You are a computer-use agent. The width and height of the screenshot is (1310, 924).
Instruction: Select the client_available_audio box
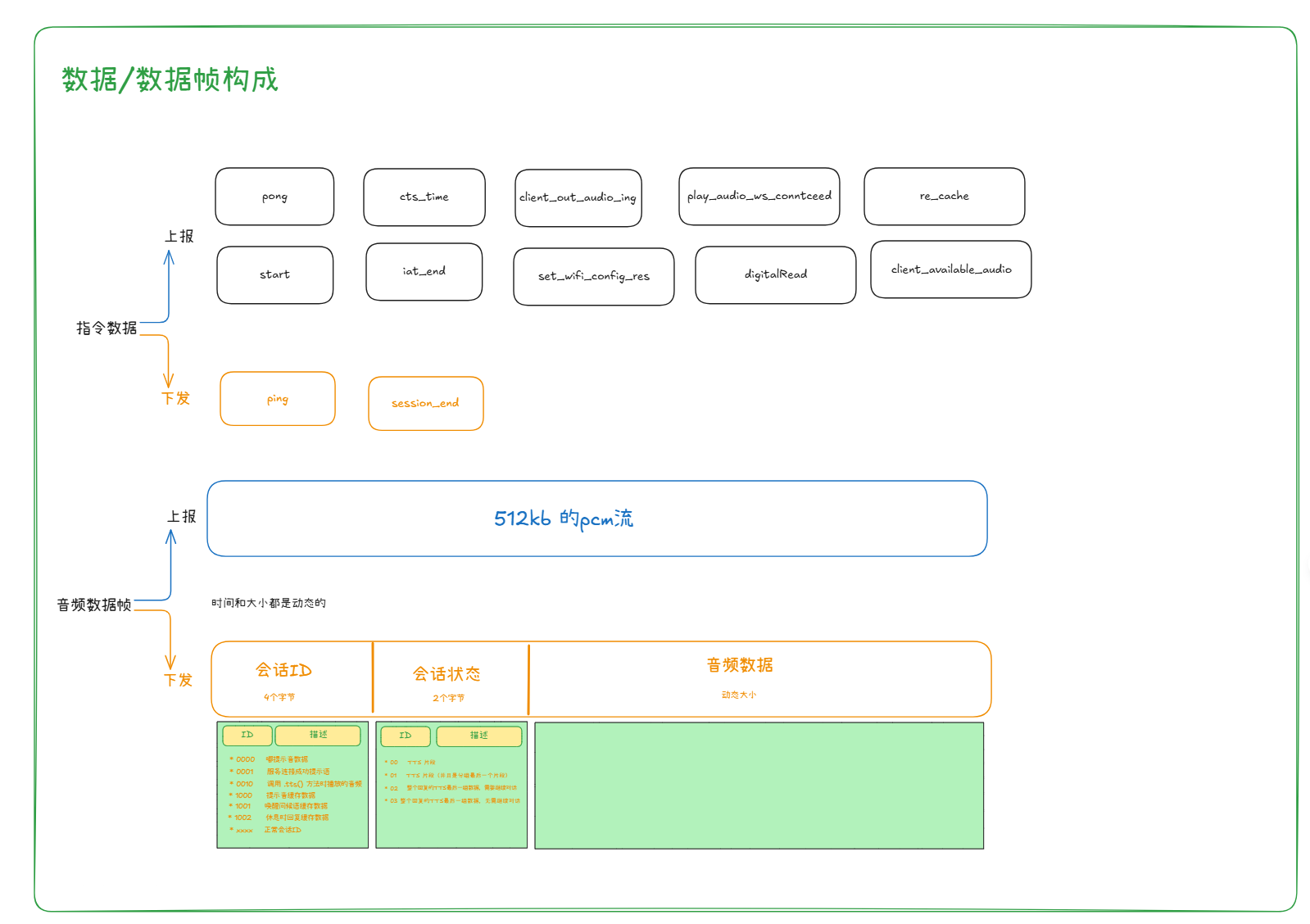click(951, 269)
